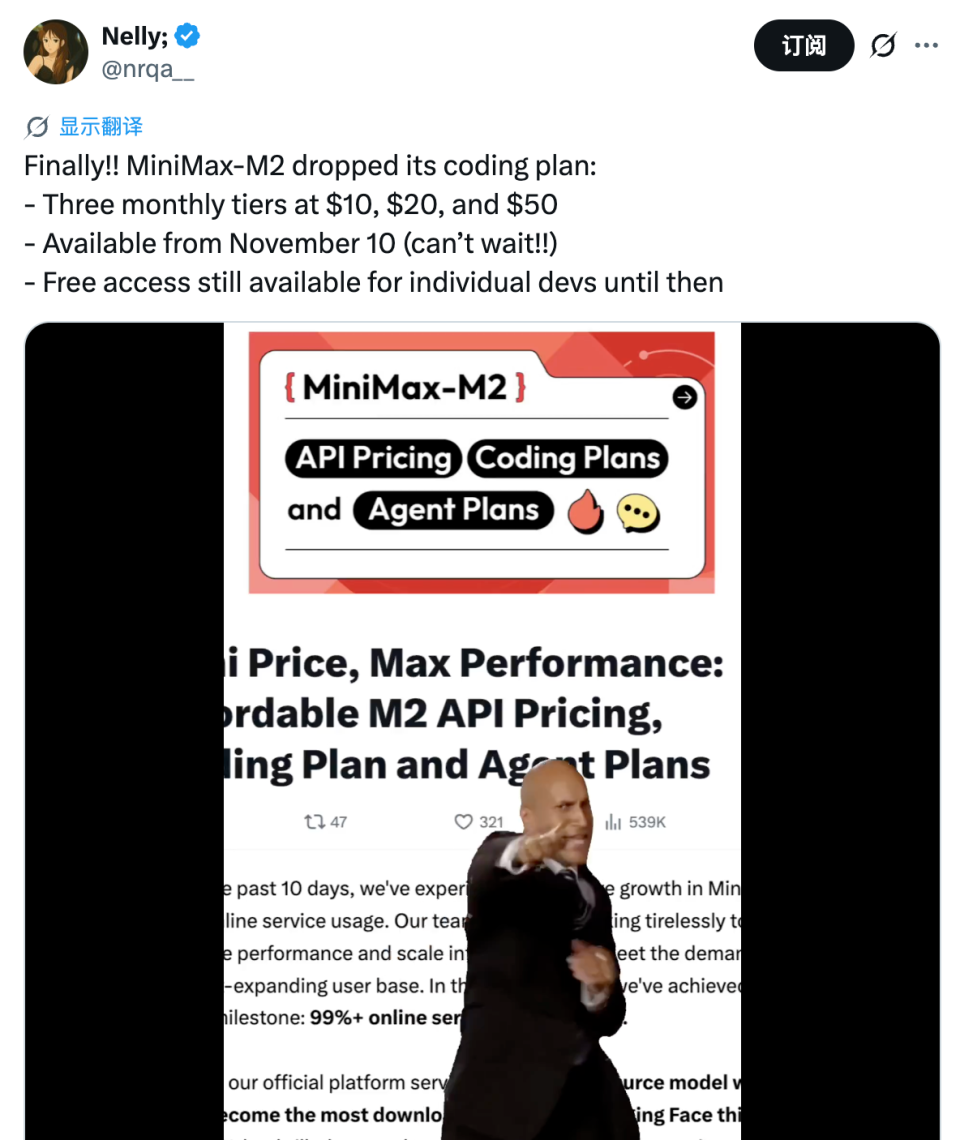The height and width of the screenshot is (1140, 960).
Task: Open the embedded MiniMax-M2 video thumbnail
Action: tap(482, 731)
